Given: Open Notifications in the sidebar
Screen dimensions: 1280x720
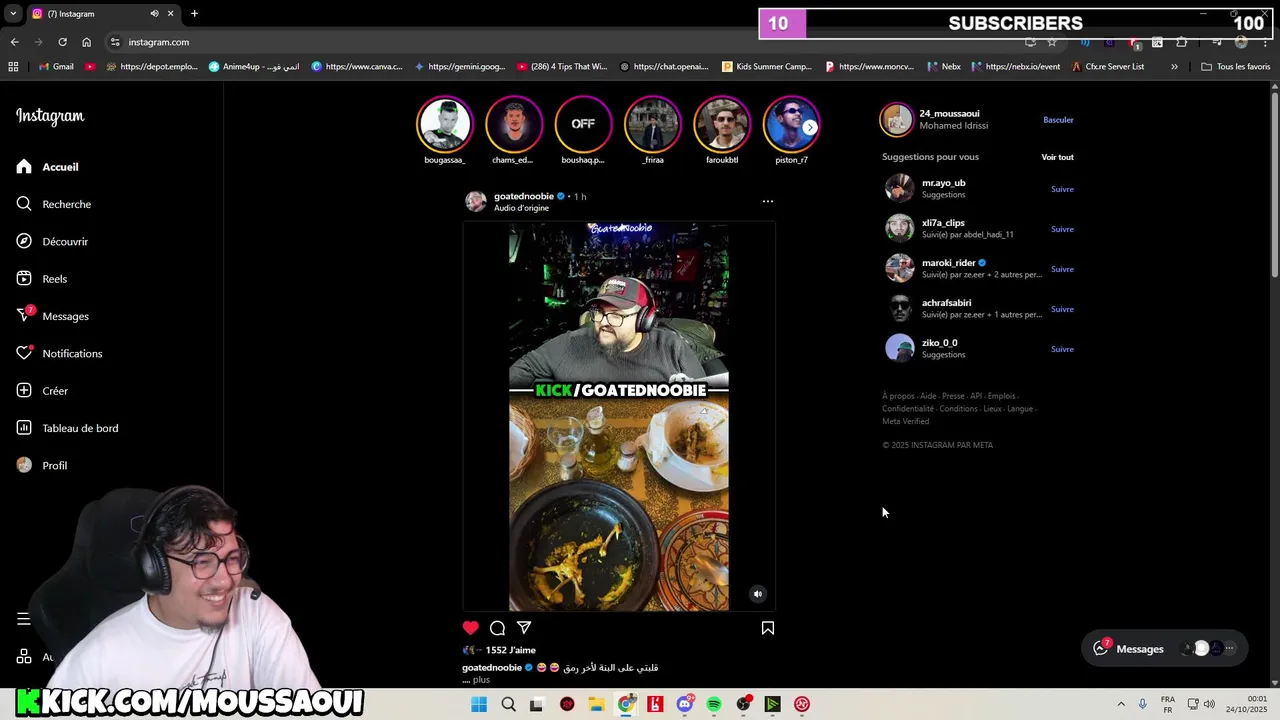Looking at the screenshot, I should (59, 353).
